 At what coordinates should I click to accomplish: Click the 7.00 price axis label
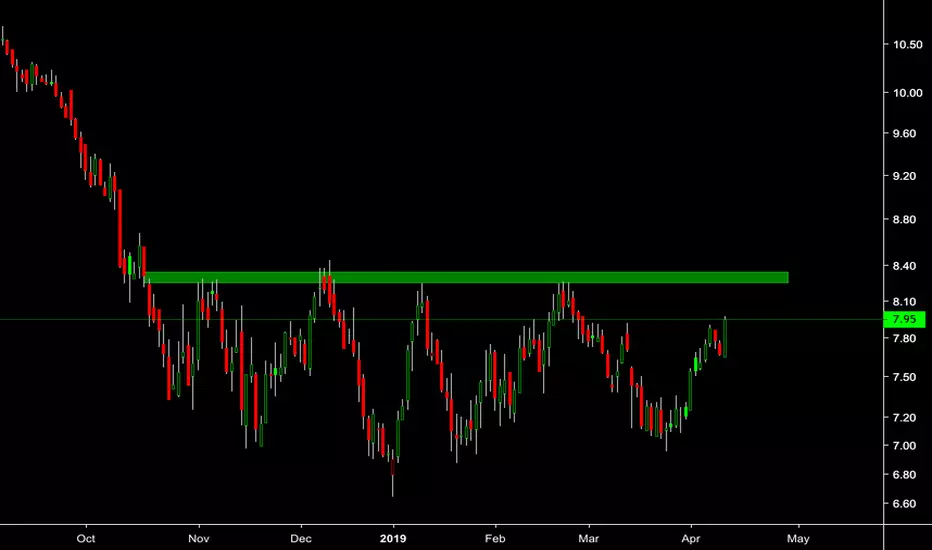pyautogui.click(x=904, y=446)
